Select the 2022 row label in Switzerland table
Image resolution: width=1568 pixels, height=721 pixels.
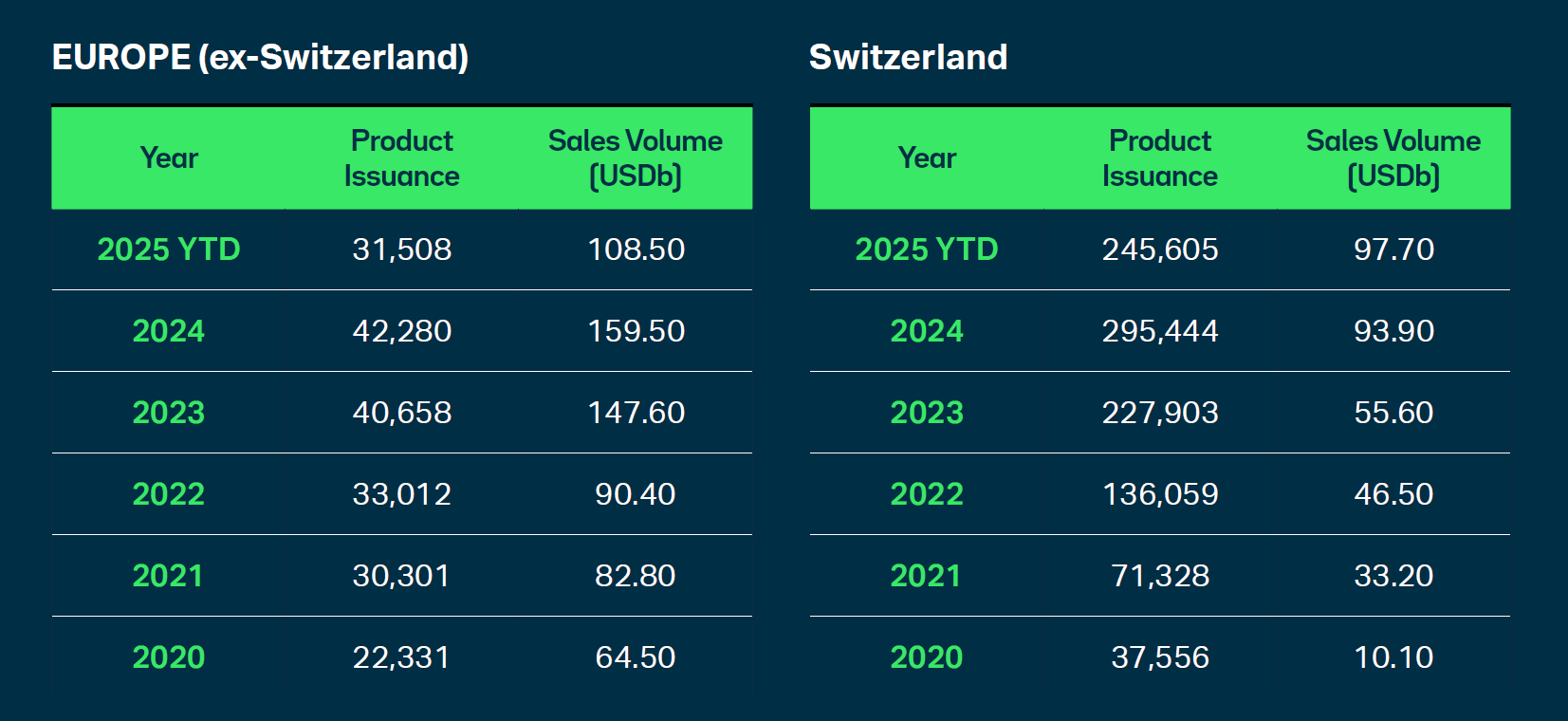[x=927, y=493]
